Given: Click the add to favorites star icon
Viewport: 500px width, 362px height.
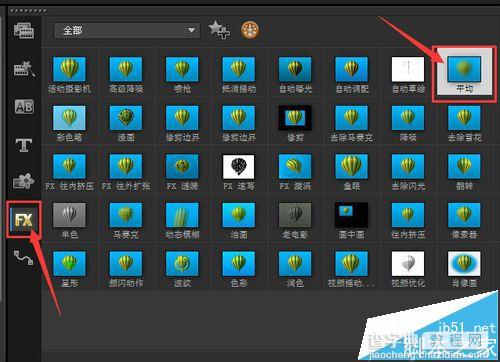Looking at the screenshot, I should 219,30.
